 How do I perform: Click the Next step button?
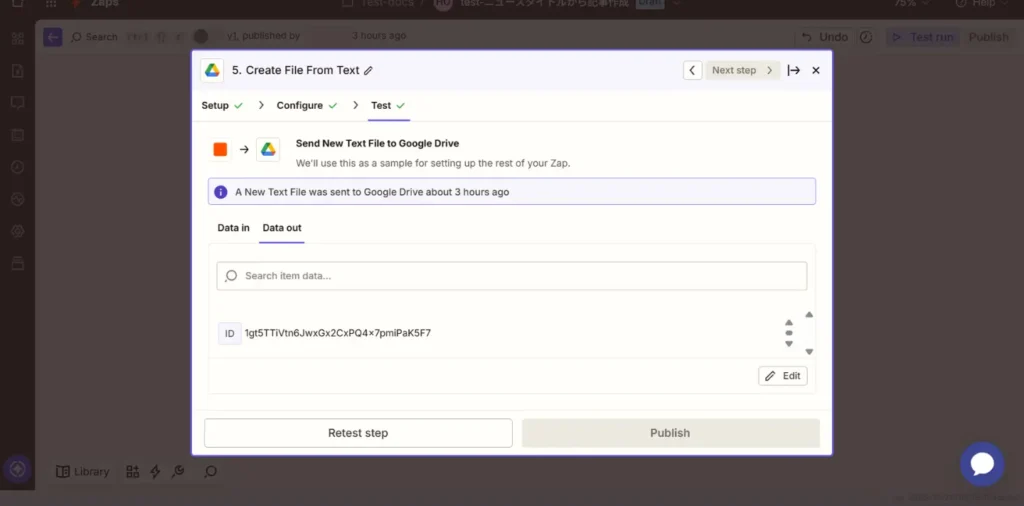(742, 71)
